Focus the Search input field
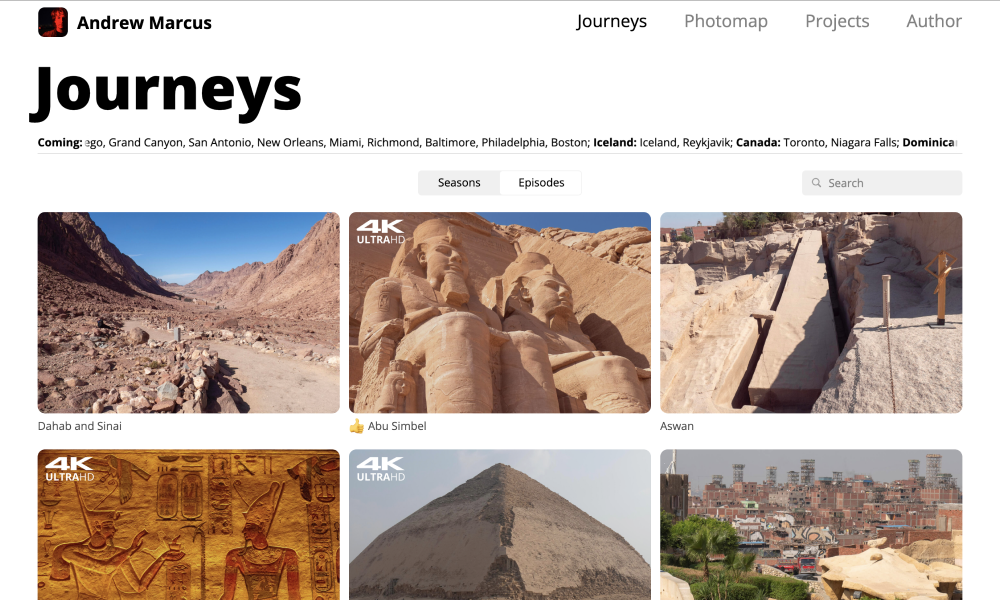 (x=882, y=183)
